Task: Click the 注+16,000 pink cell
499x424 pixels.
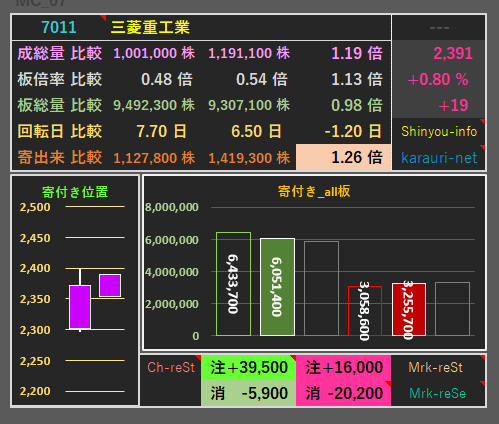Action: pyautogui.click(x=343, y=367)
